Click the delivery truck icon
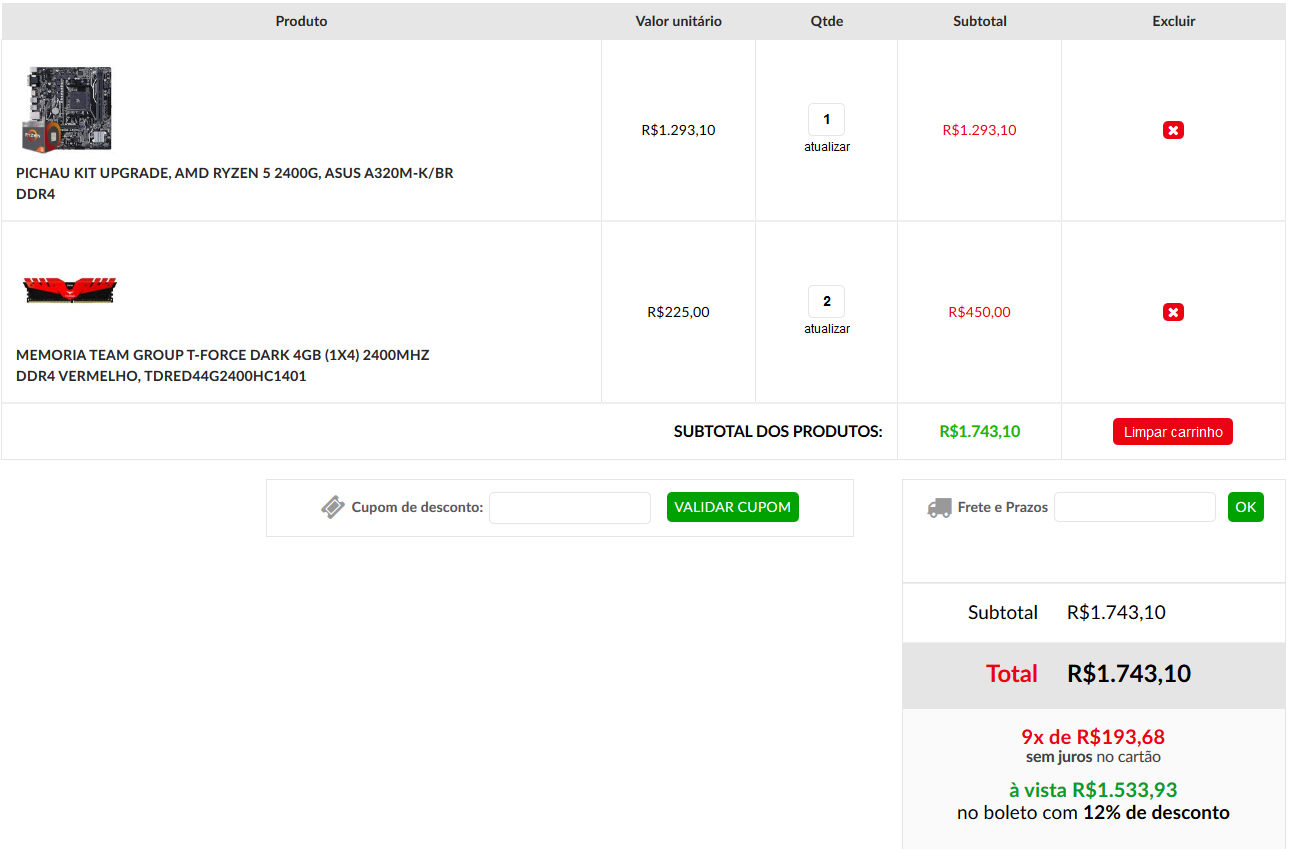Image resolution: width=1294 pixels, height=849 pixels. click(x=939, y=507)
